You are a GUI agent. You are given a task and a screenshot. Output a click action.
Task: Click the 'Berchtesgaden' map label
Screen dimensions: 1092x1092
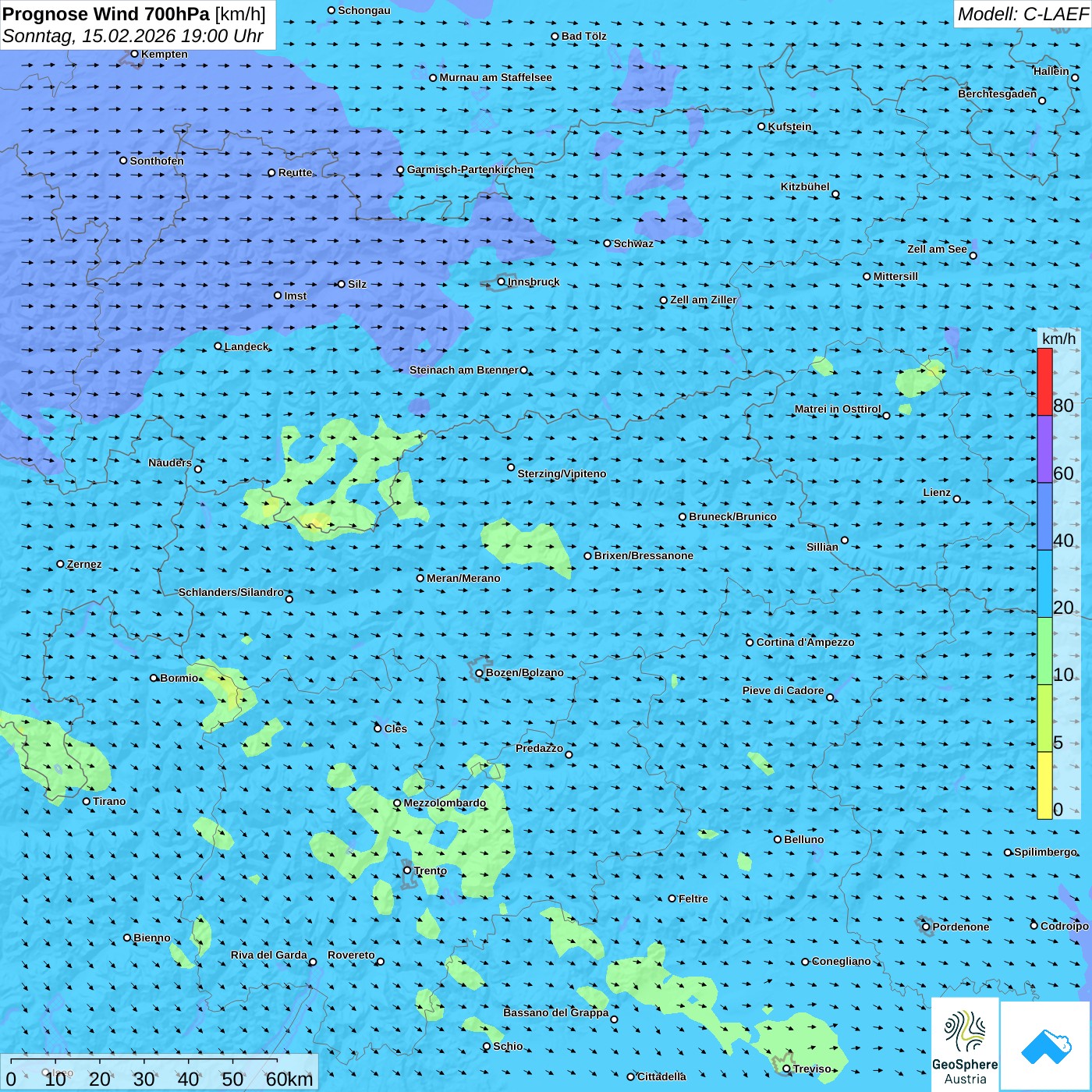point(998,94)
